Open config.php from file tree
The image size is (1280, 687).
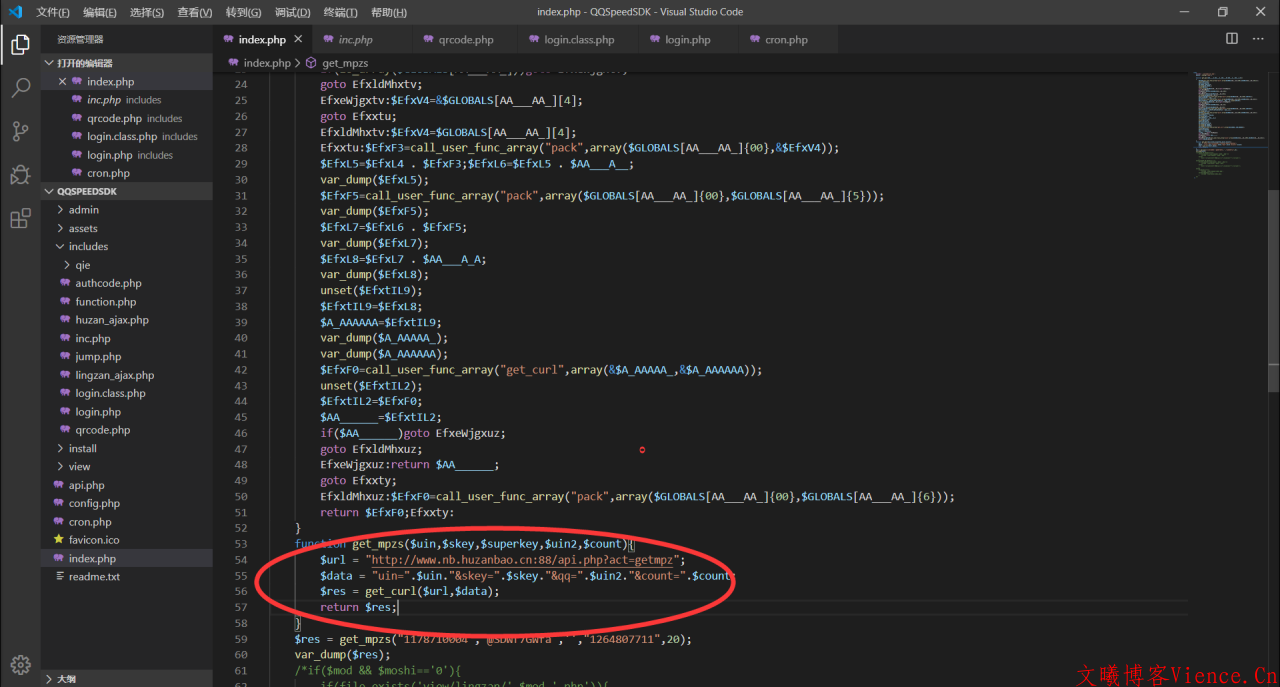coord(94,503)
